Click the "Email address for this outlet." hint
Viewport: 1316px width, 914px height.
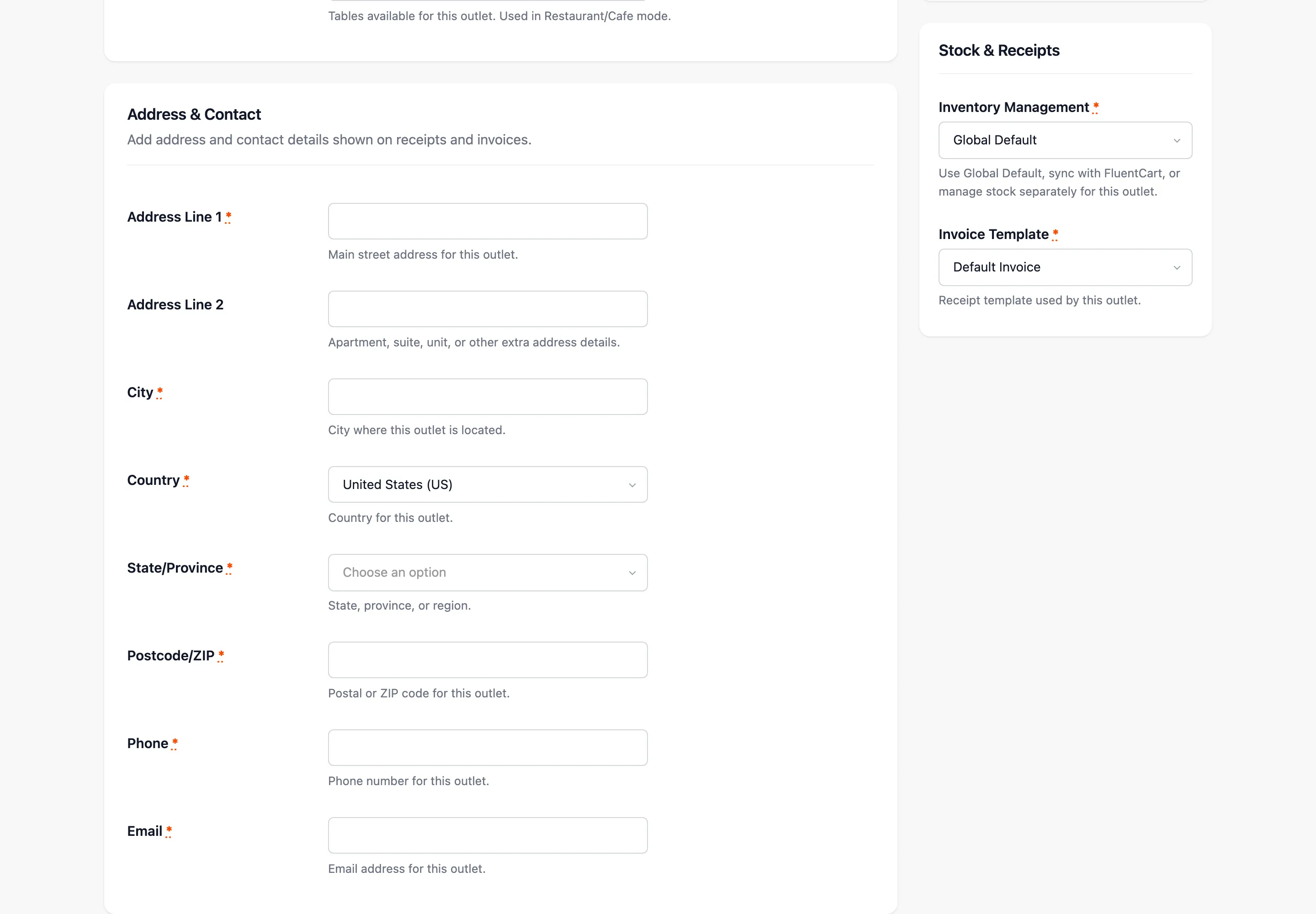click(407, 869)
